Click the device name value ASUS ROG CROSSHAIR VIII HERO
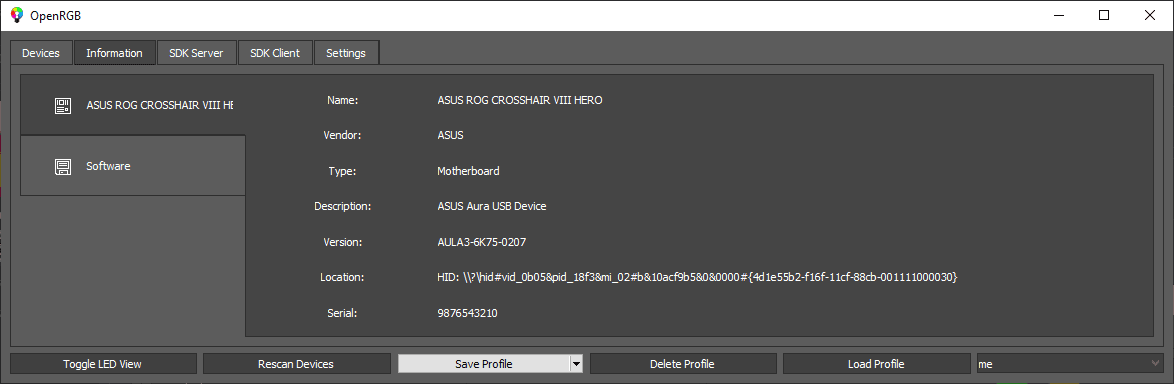 pyautogui.click(x=520, y=100)
